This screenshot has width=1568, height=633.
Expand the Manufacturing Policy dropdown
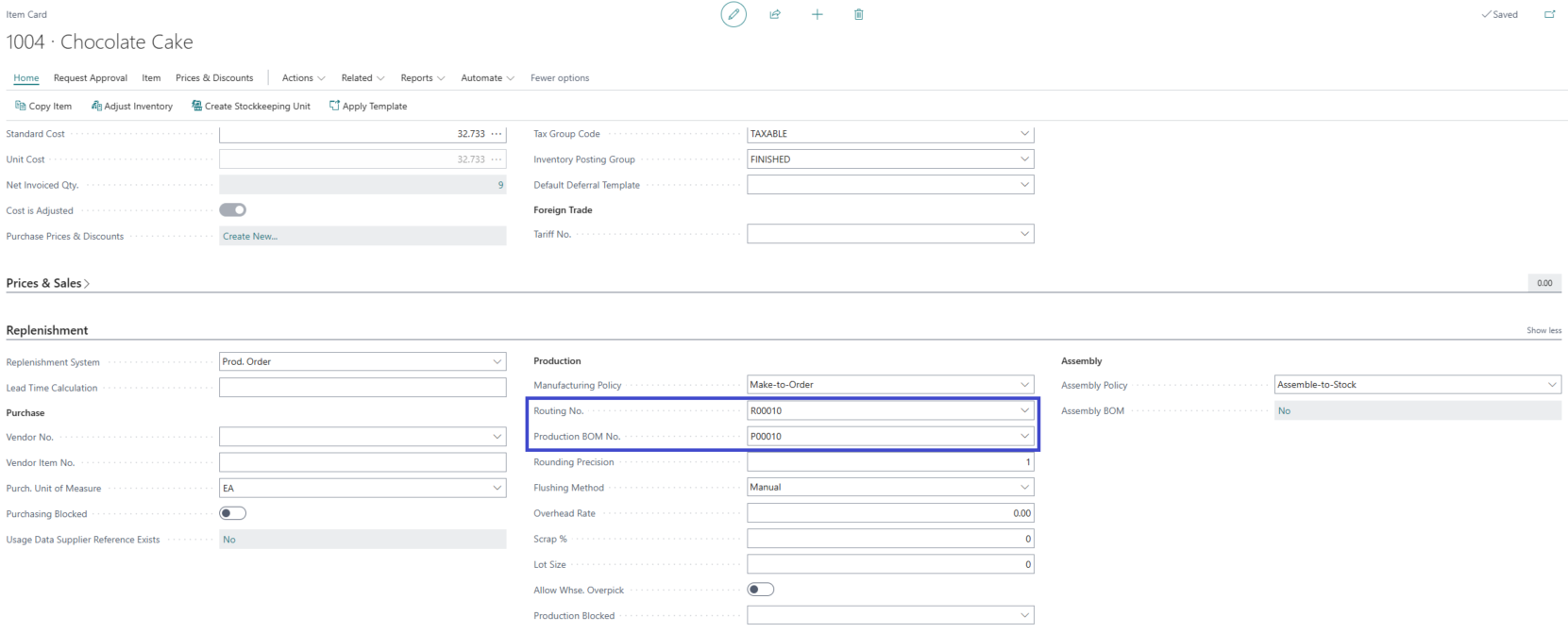coord(1024,385)
